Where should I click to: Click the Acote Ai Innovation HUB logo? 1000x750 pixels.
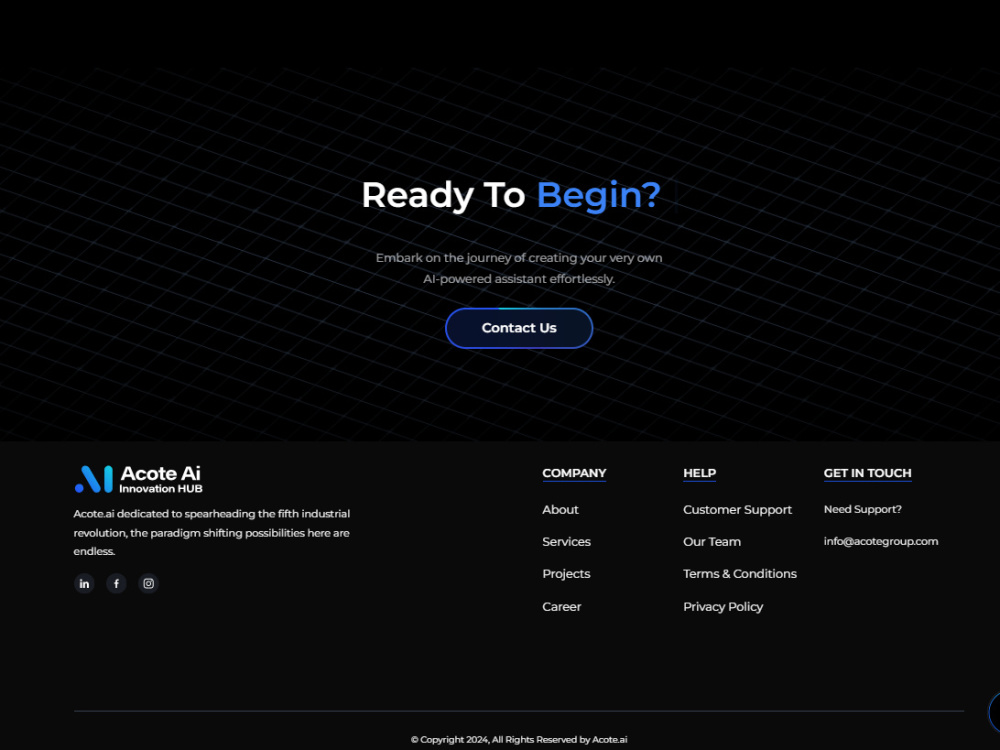(x=138, y=479)
